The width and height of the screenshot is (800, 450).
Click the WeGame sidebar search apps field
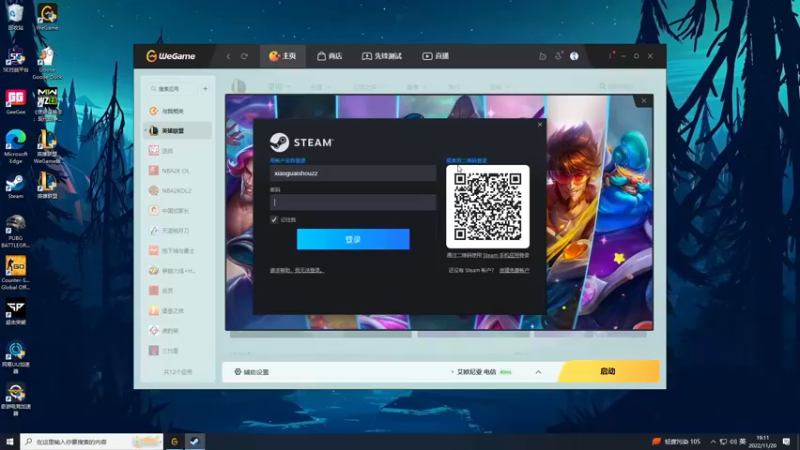(172, 89)
